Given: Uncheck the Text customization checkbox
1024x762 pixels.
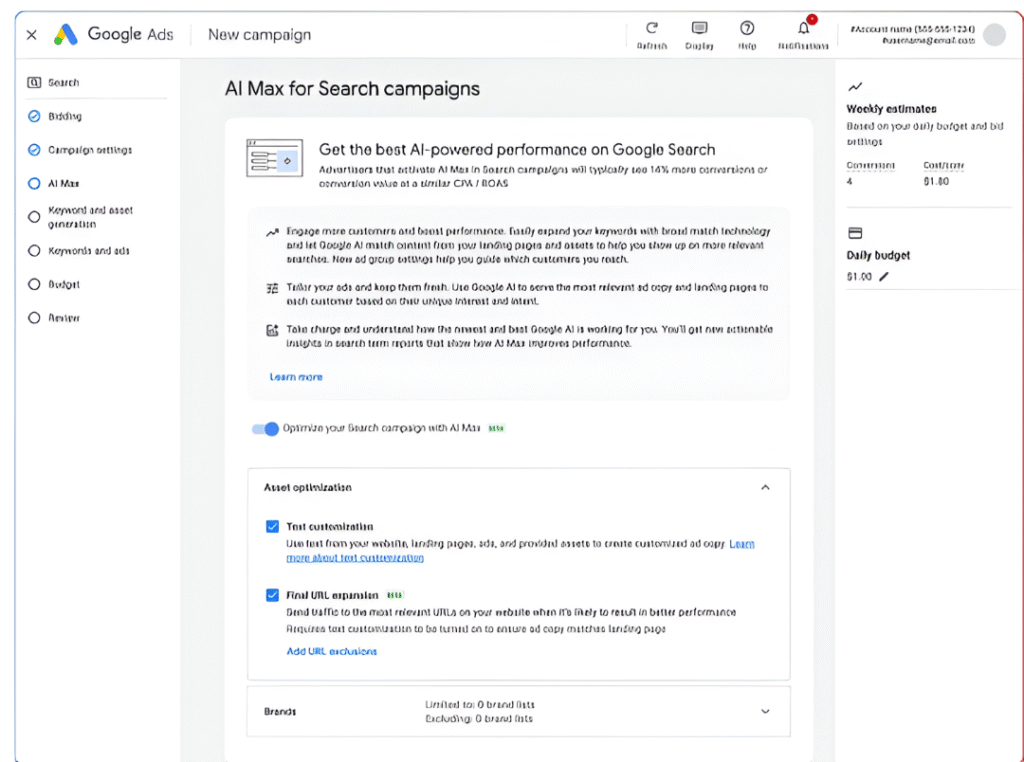Looking at the screenshot, I should click(x=272, y=526).
